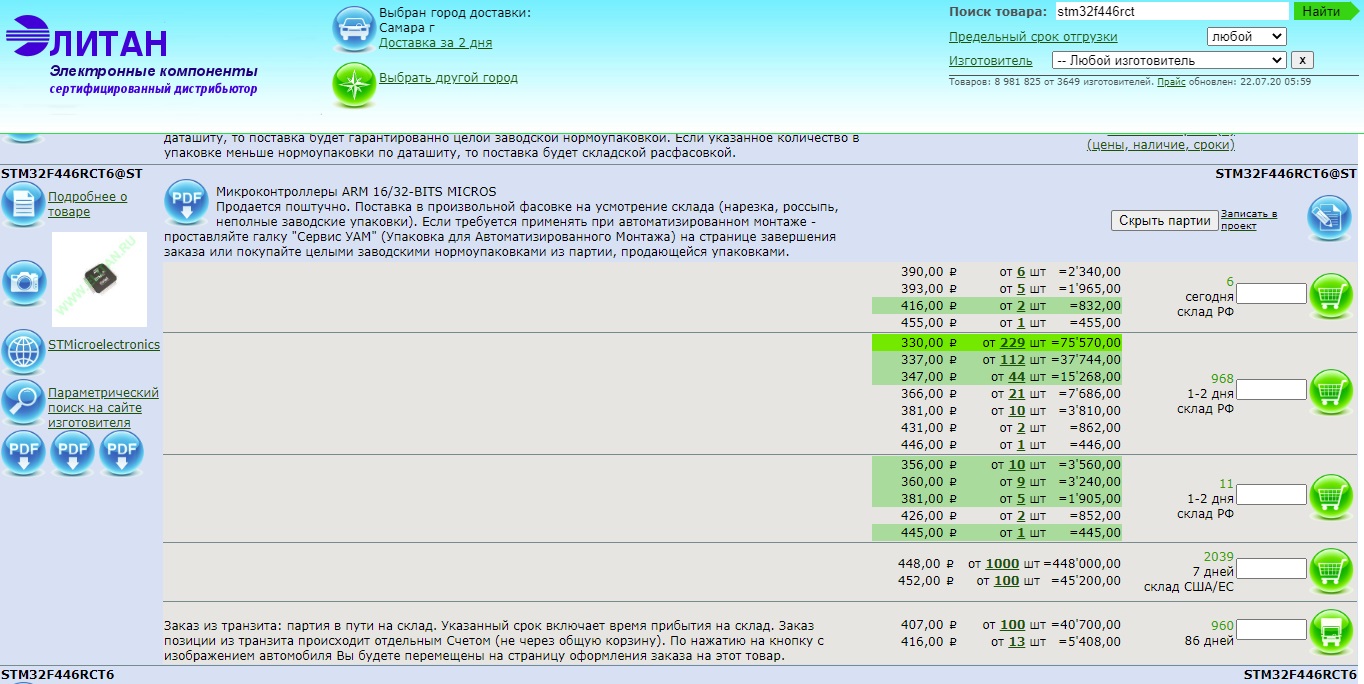Click quantity field for 6 pcs batch

coord(1271,294)
